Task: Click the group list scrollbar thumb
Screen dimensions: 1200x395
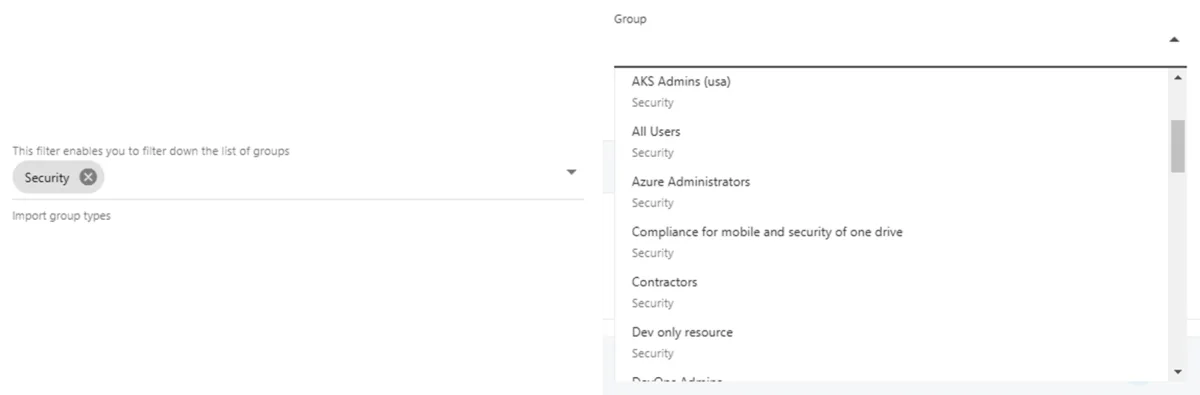Action: (x=1177, y=146)
